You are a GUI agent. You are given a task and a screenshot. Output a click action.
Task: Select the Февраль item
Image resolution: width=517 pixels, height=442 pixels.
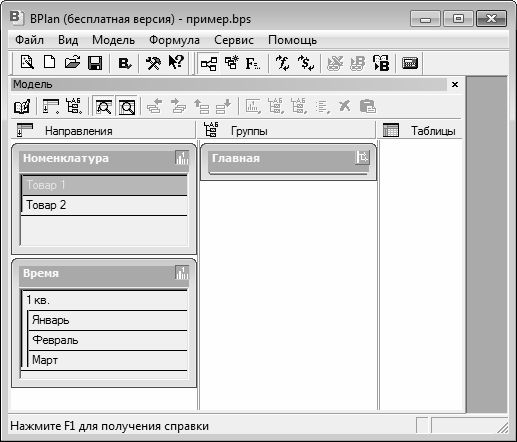pyautogui.click(x=107, y=340)
